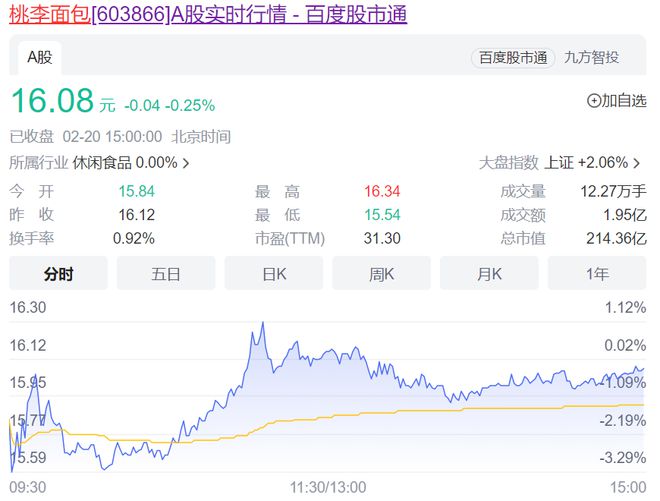Select the 五日 chart tab
The height and width of the screenshot is (501, 660).
coord(166,274)
